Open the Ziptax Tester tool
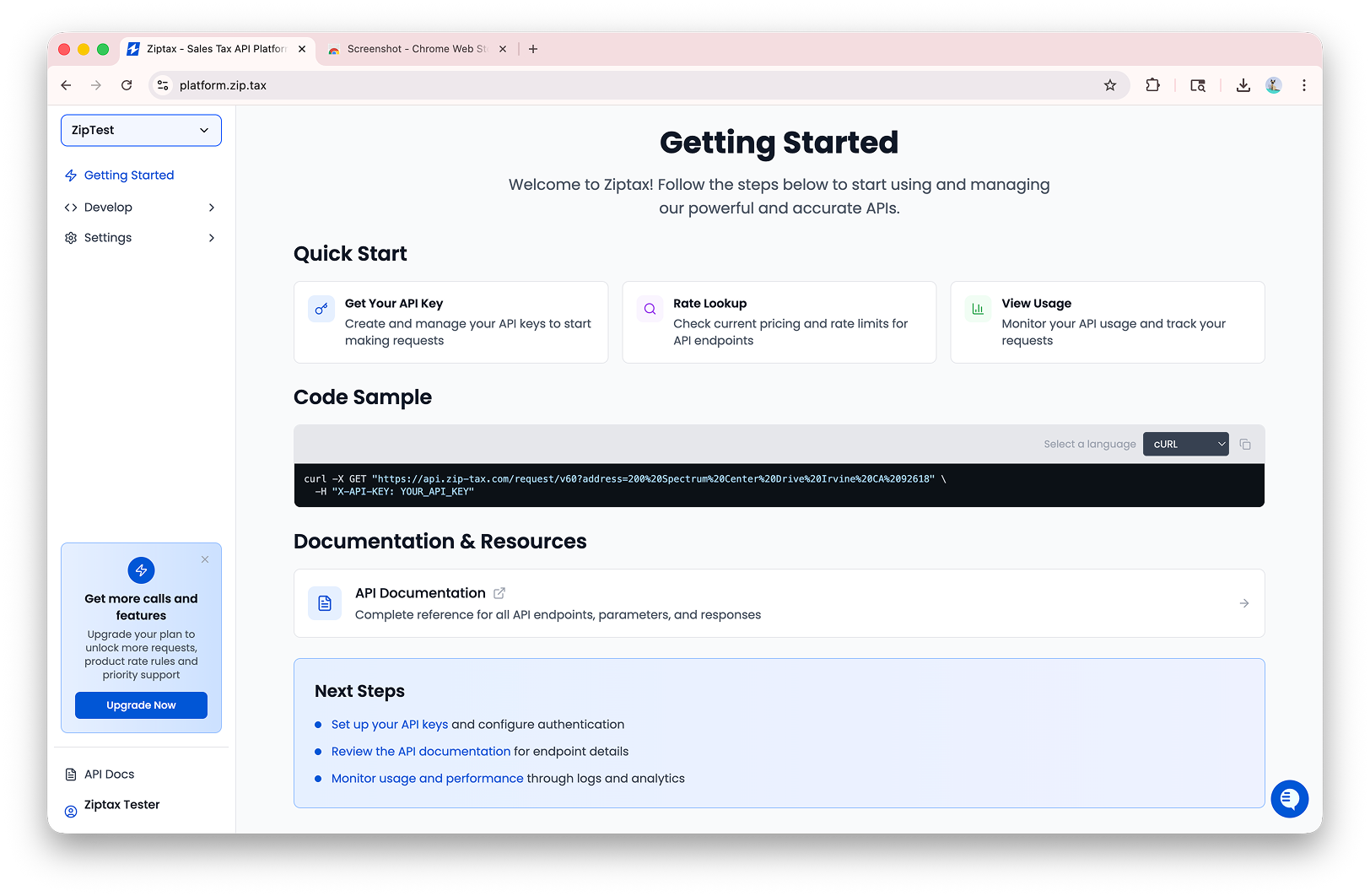 [121, 804]
